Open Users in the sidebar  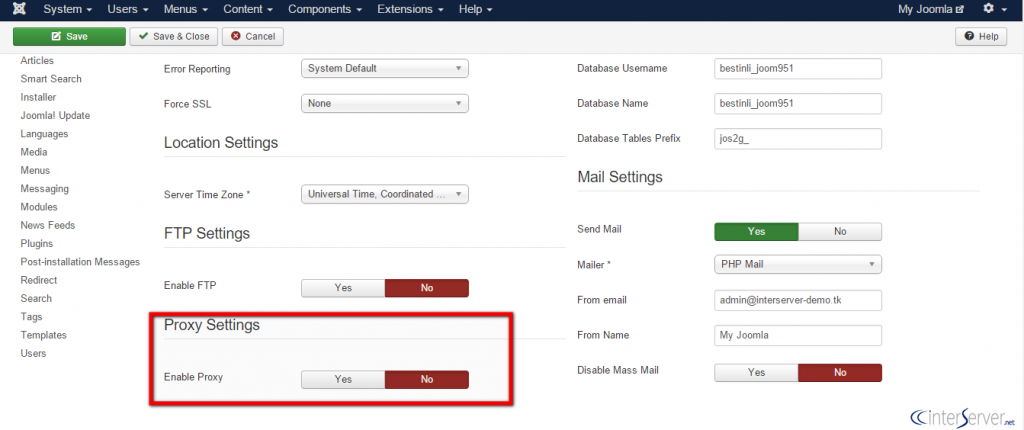33,353
